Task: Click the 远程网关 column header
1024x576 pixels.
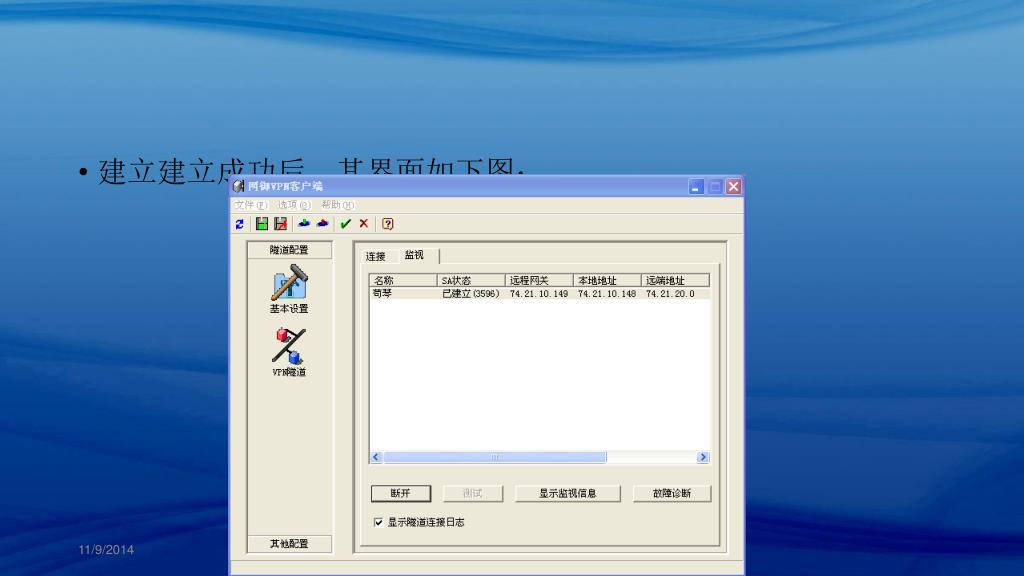Action: 539,280
